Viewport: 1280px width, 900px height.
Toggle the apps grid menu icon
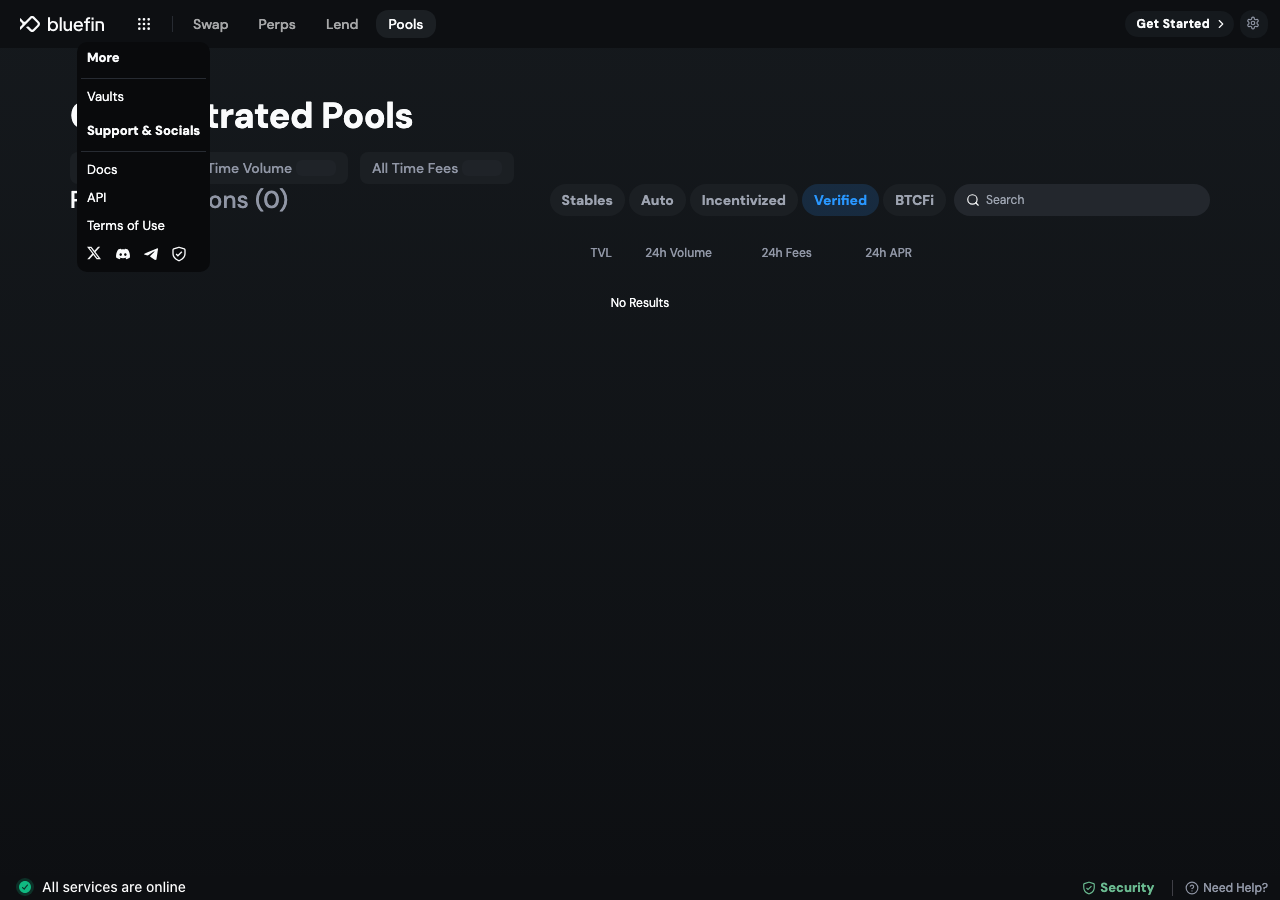click(x=144, y=24)
